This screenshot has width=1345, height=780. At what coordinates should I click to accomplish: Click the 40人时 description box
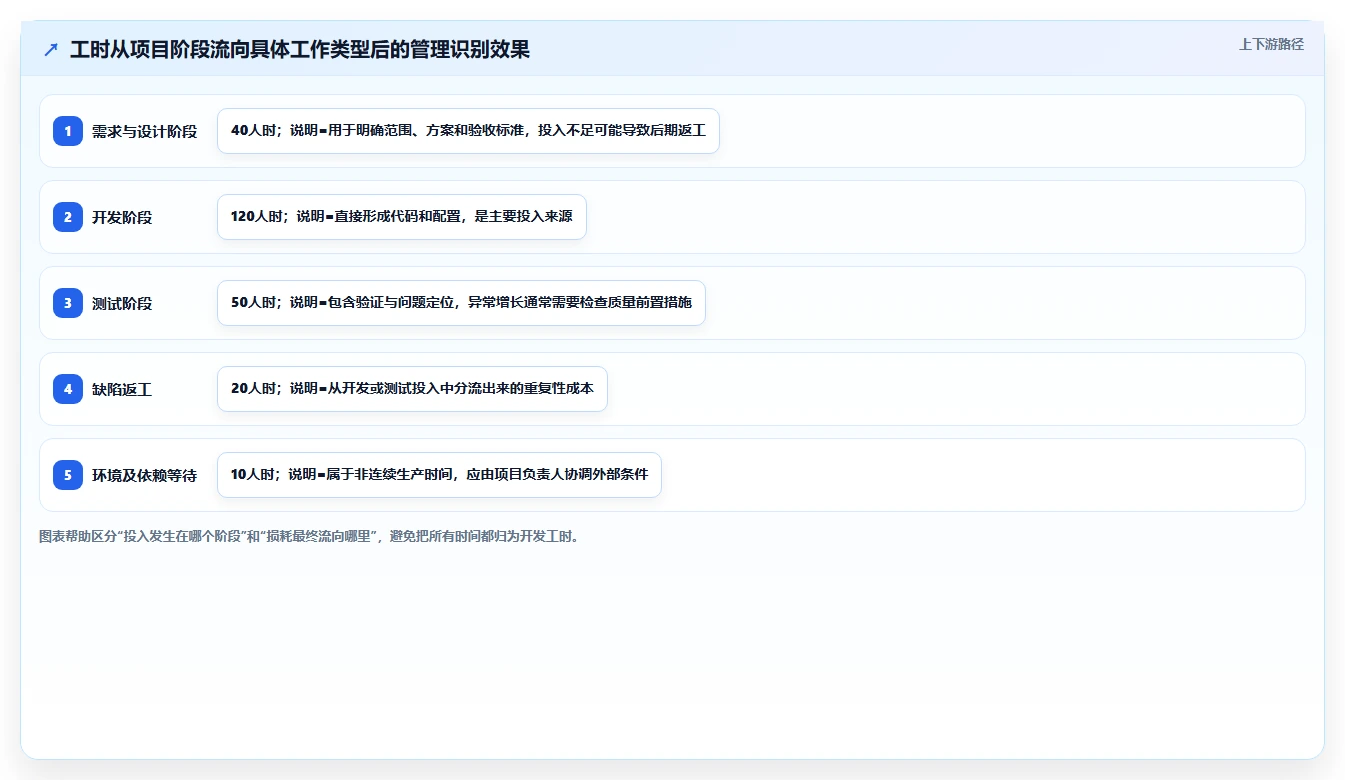tap(468, 131)
